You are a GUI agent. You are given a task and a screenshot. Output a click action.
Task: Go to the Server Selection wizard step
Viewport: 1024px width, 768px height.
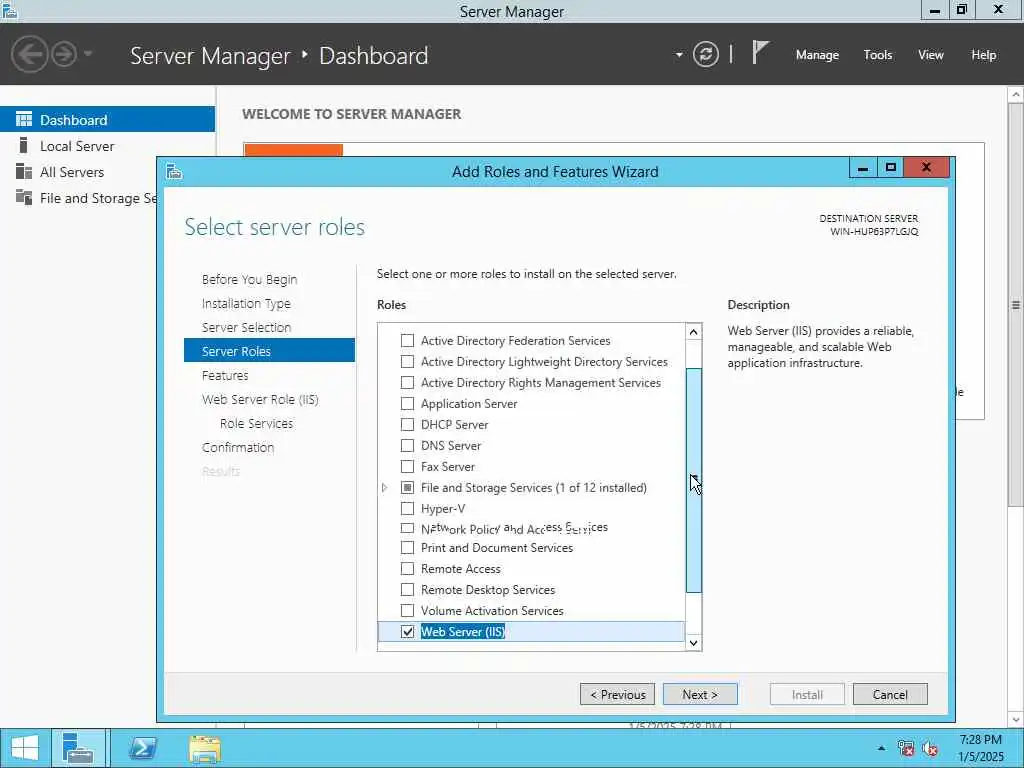(246, 328)
